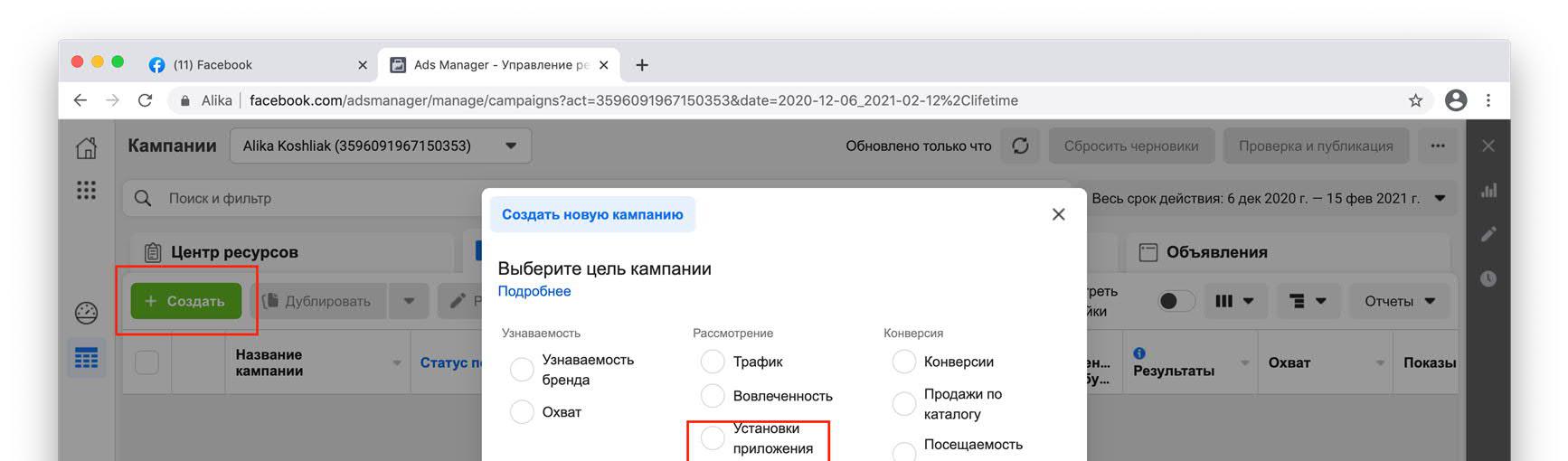The image size is (1568, 461).
Task: Click the browser address bar URL
Action: tap(633, 100)
